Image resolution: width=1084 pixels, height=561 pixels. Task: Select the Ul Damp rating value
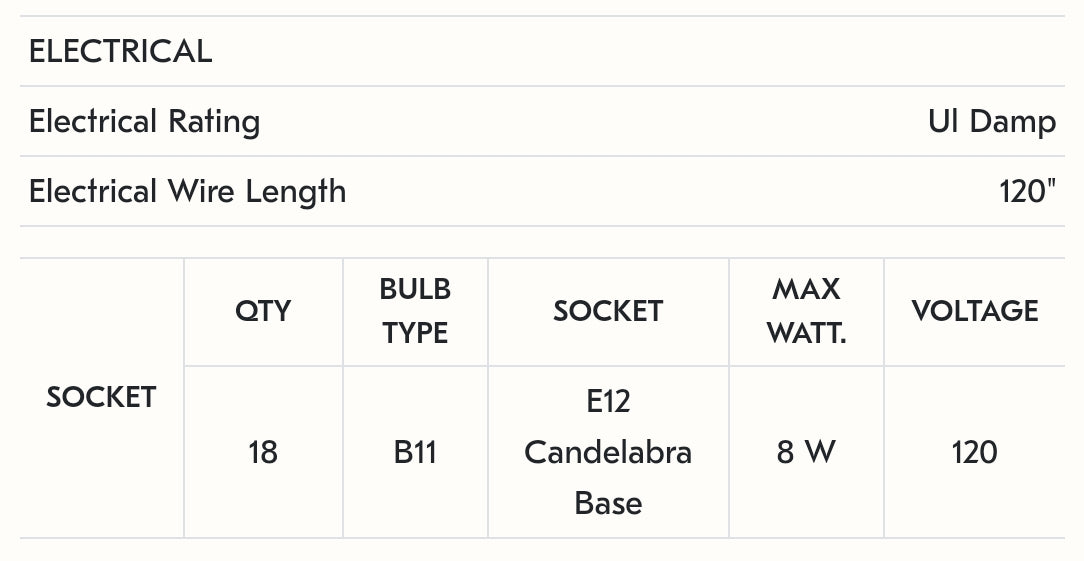991,122
